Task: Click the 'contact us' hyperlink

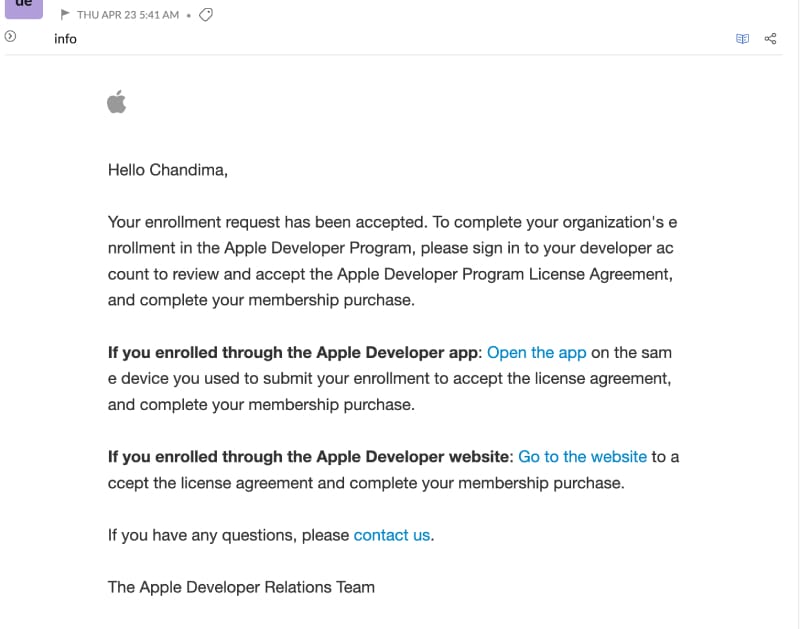Action: click(x=391, y=535)
